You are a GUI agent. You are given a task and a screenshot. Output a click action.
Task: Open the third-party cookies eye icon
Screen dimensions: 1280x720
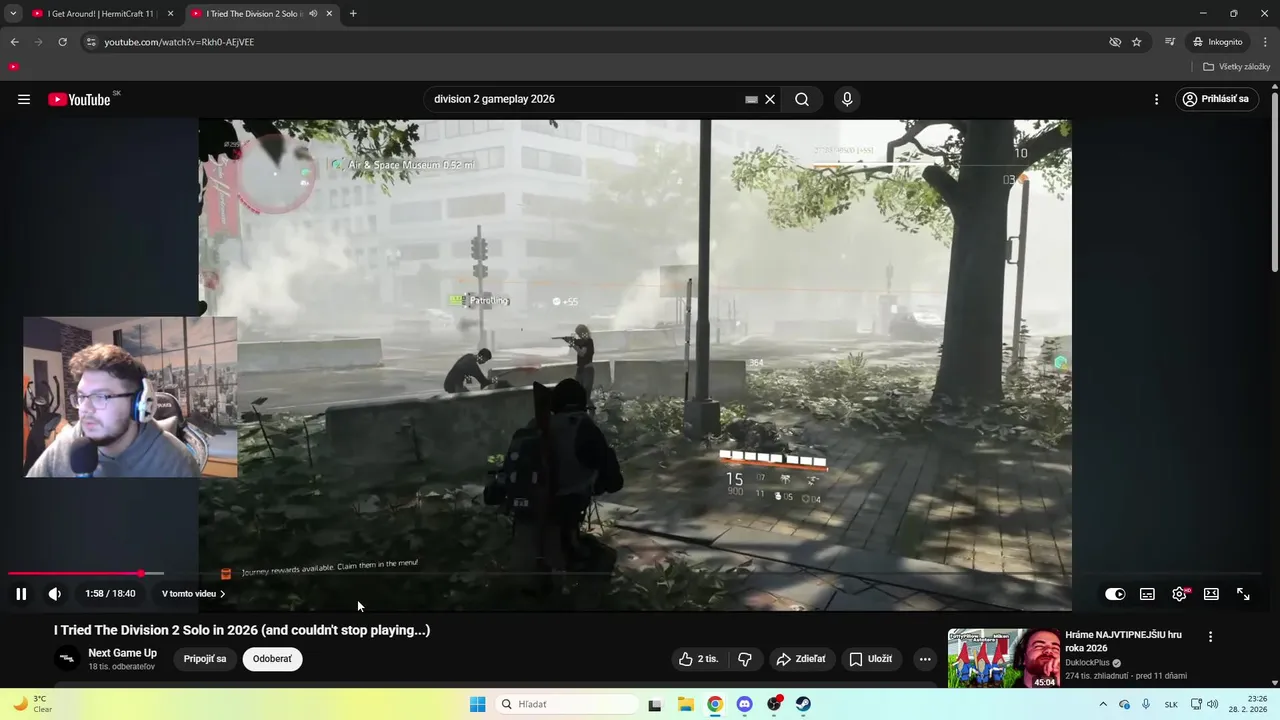[x=1115, y=42]
